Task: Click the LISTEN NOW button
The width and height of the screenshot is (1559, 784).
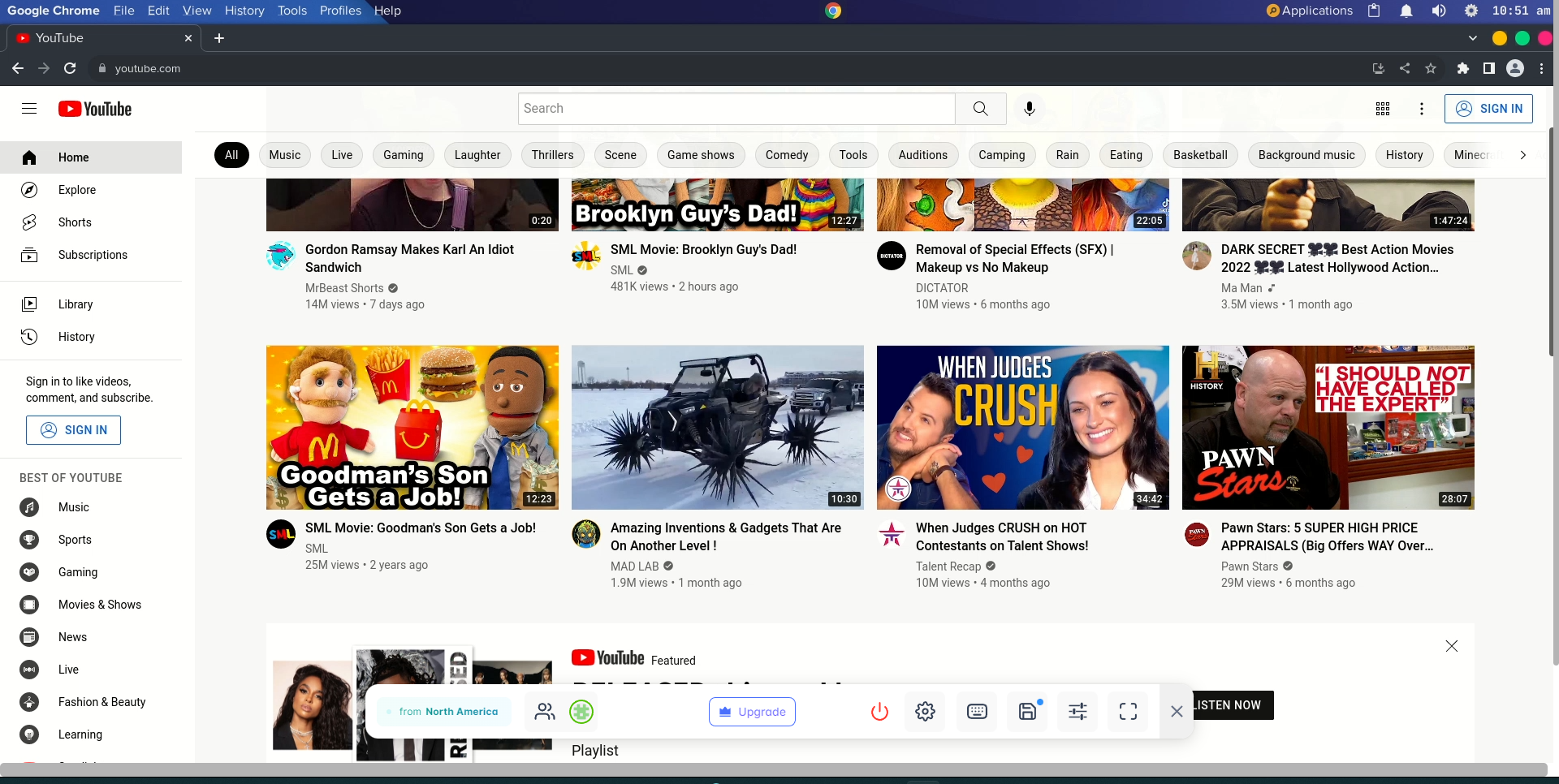Action: coord(1228,705)
